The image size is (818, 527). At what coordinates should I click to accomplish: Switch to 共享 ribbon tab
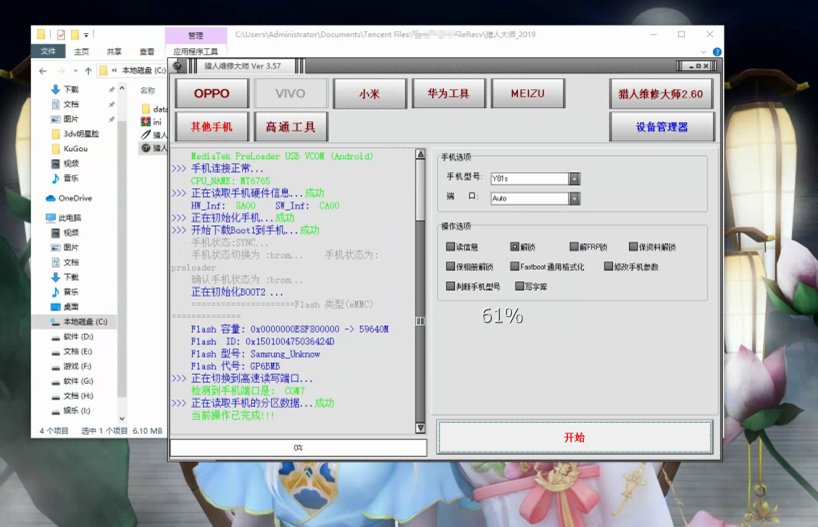[x=114, y=52]
